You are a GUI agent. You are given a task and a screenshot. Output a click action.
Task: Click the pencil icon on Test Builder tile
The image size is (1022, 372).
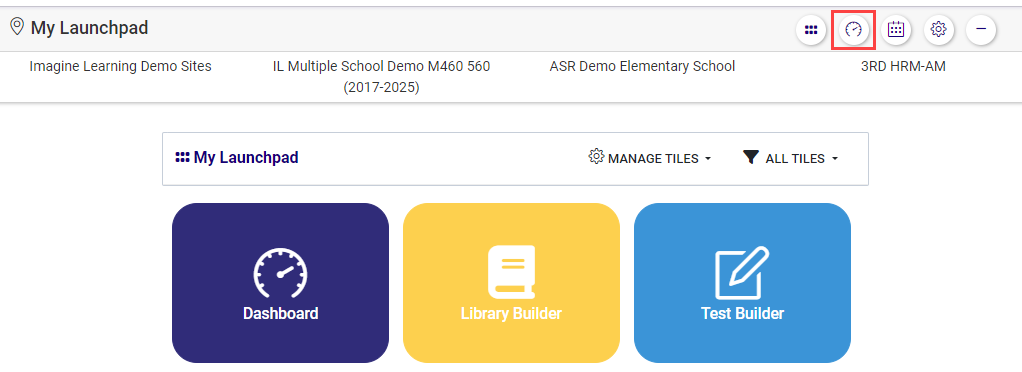click(x=742, y=272)
